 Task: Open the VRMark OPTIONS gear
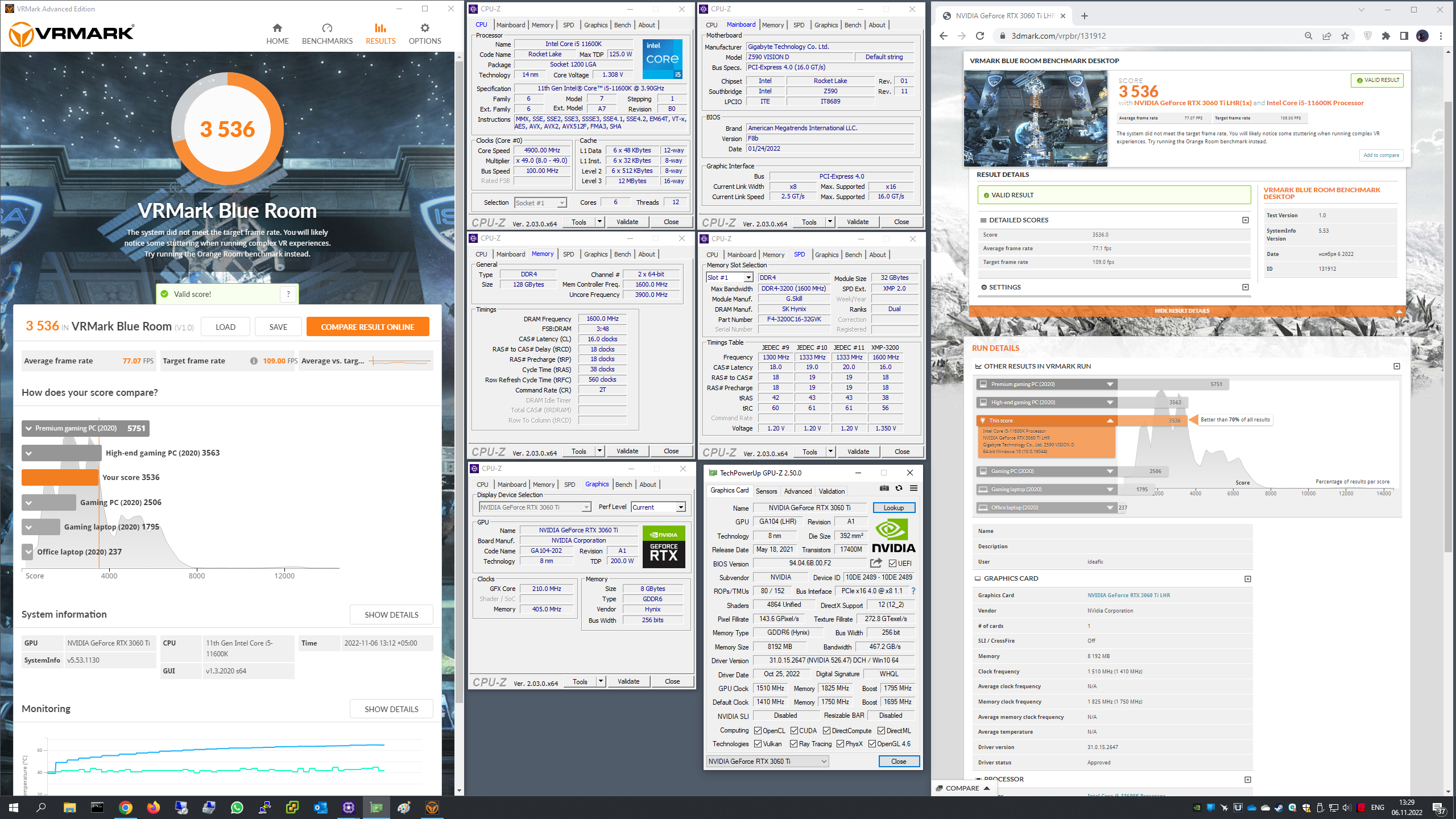click(x=424, y=34)
